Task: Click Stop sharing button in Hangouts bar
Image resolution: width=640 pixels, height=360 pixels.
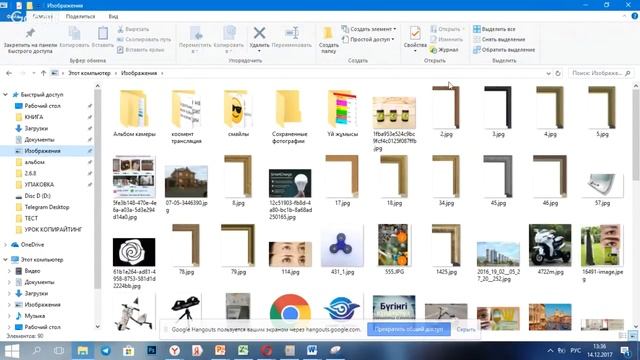Action: coord(409,329)
